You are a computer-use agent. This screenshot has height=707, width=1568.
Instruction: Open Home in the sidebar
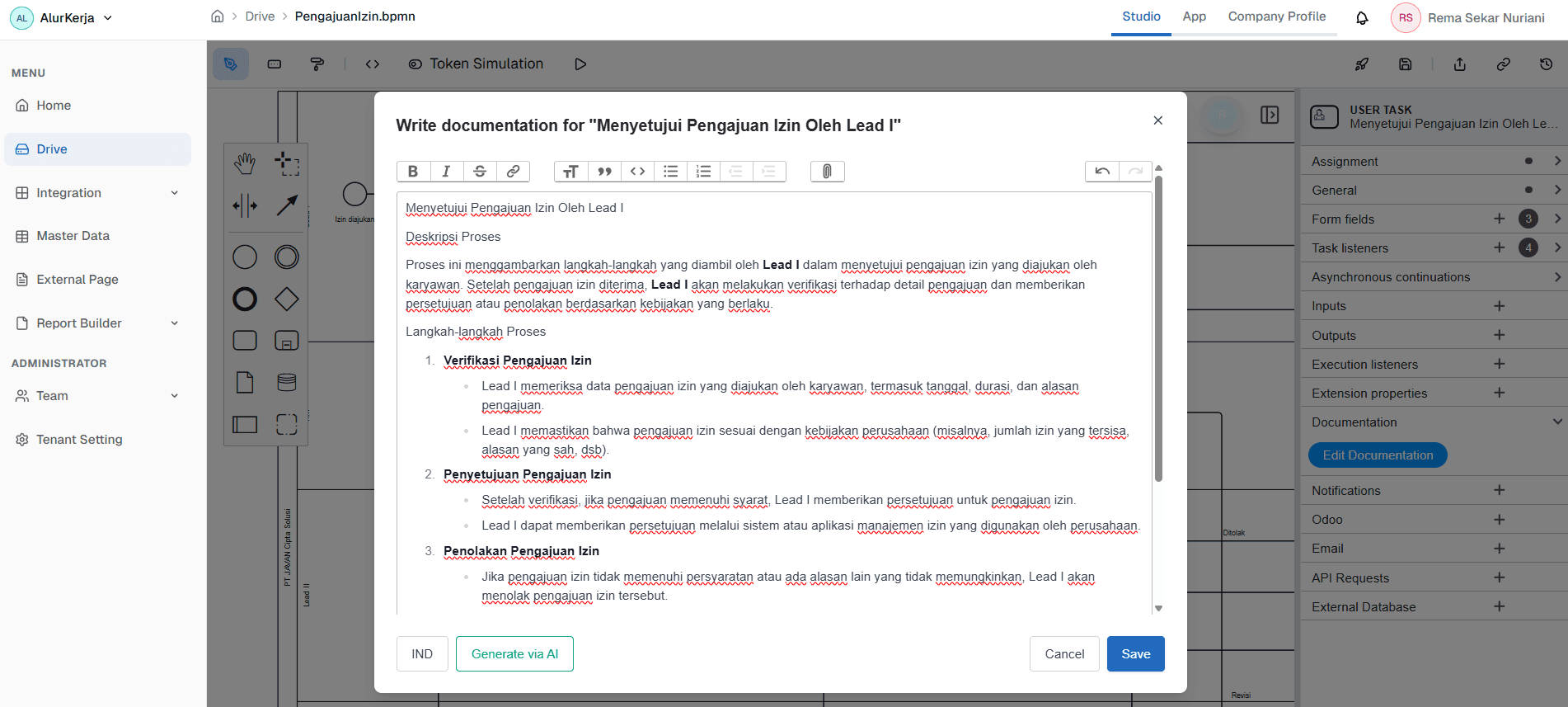[x=97, y=105]
